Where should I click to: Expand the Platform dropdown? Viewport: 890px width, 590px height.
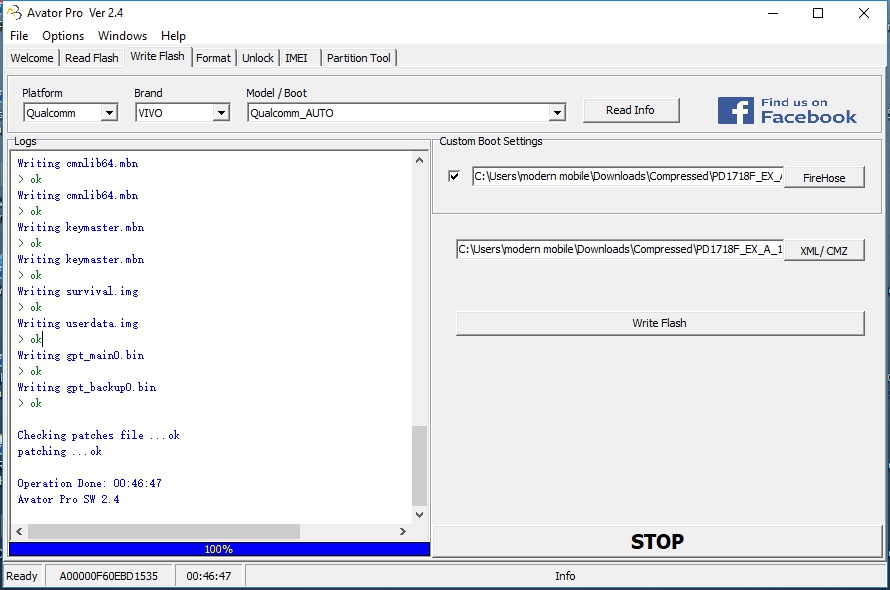pos(109,112)
